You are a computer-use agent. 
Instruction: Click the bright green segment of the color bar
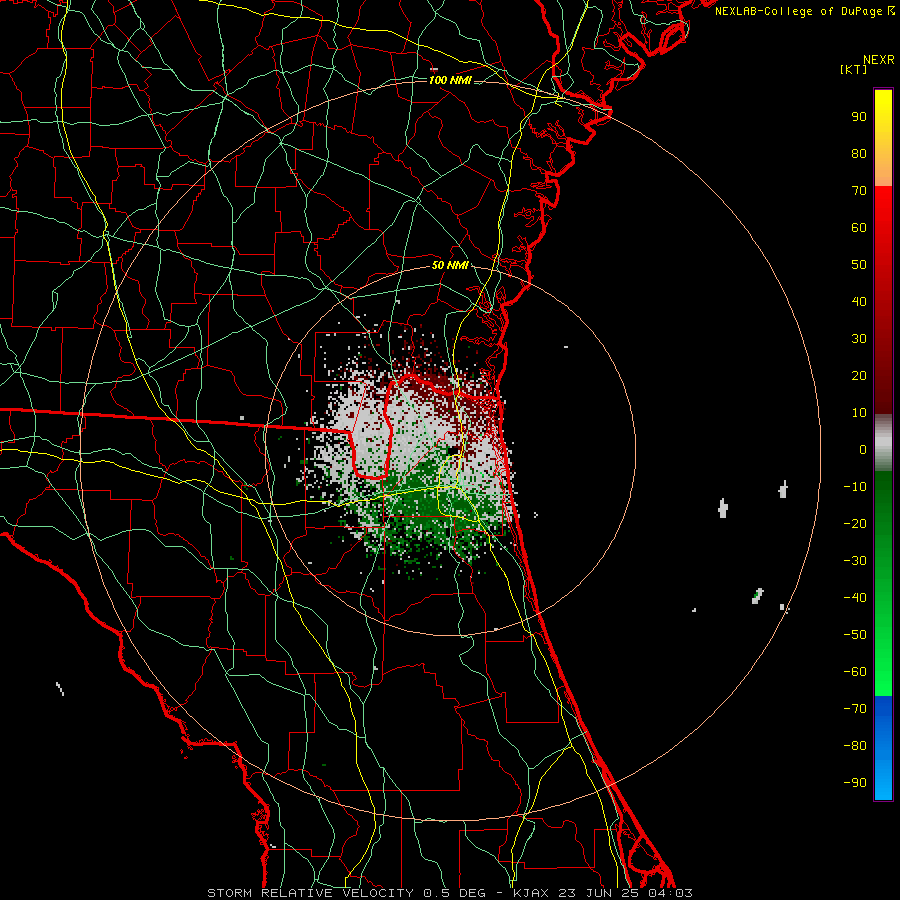(x=883, y=584)
